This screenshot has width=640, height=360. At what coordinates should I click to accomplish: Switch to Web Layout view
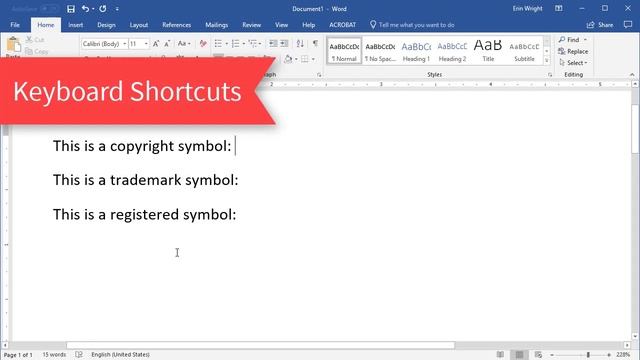click(538, 355)
